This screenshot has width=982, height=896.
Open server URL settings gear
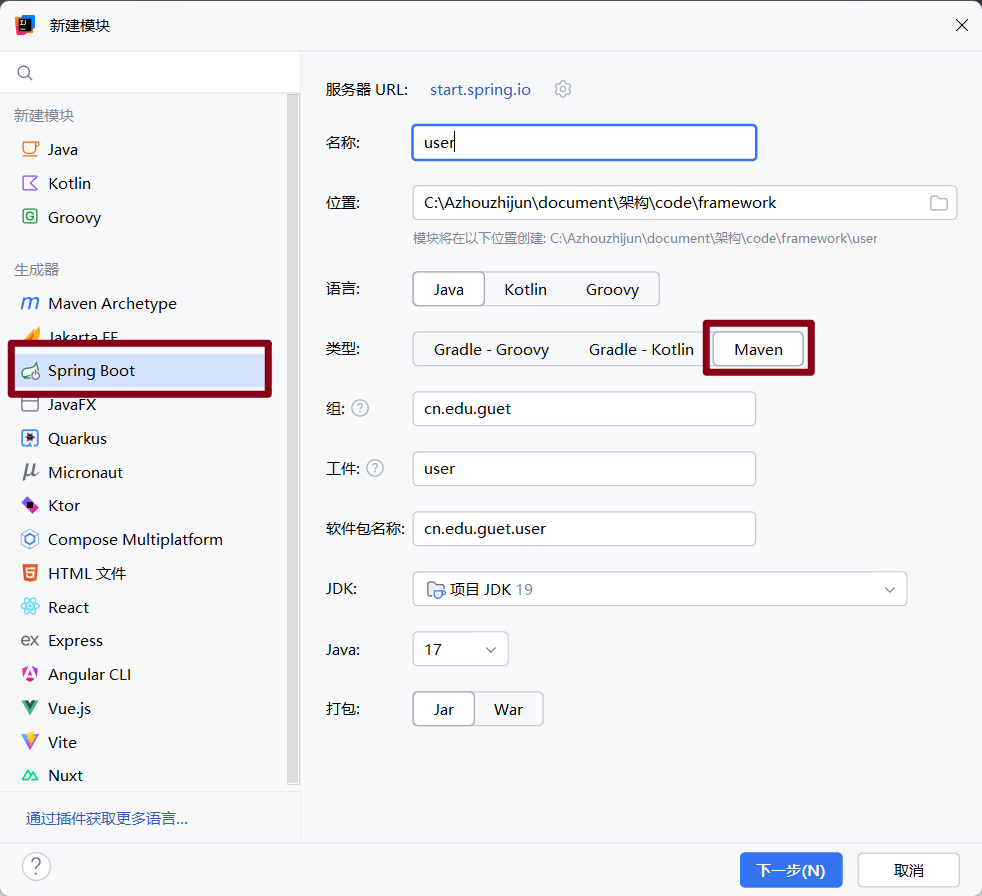click(563, 90)
